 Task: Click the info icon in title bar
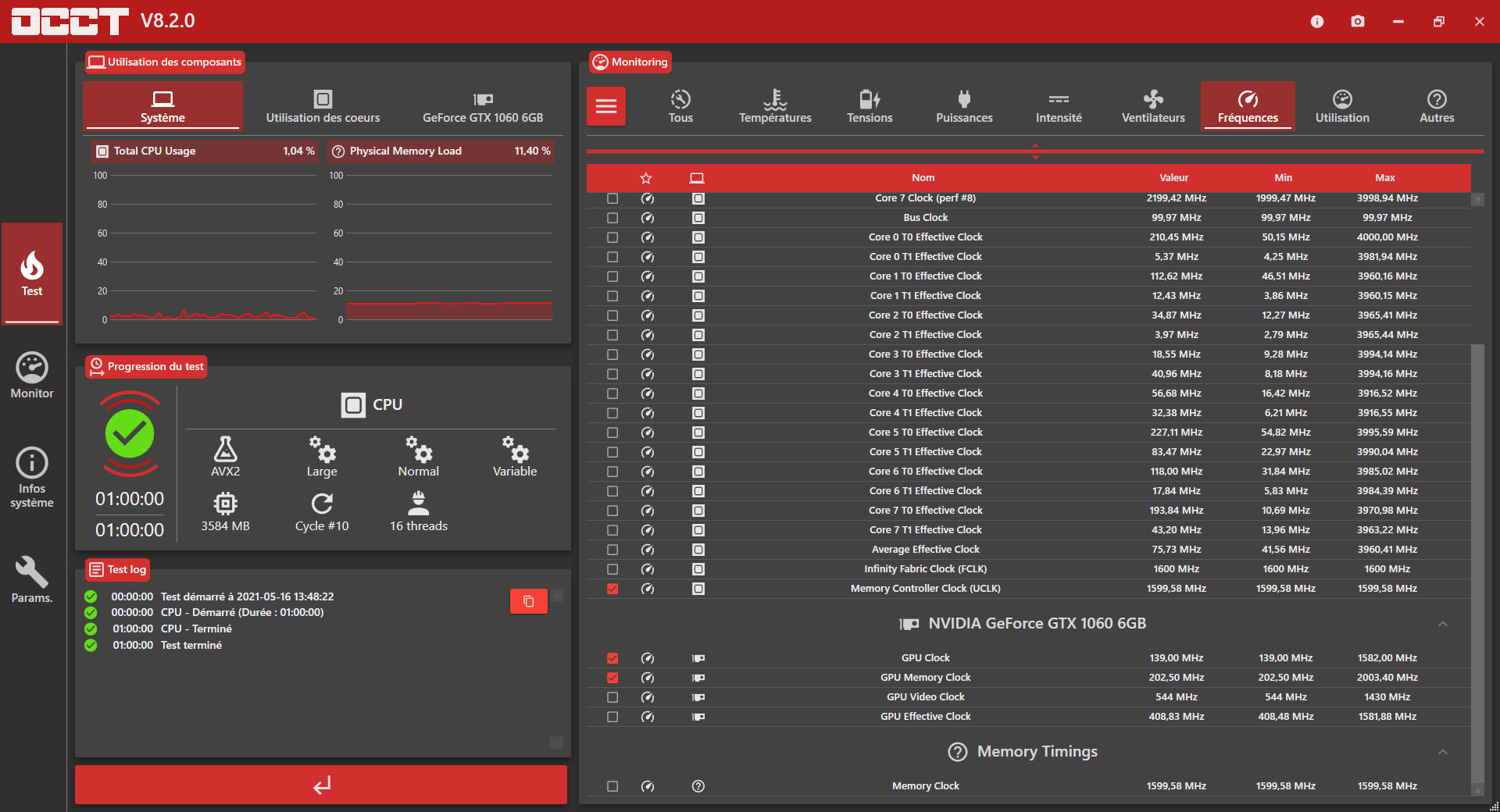pyautogui.click(x=1317, y=21)
